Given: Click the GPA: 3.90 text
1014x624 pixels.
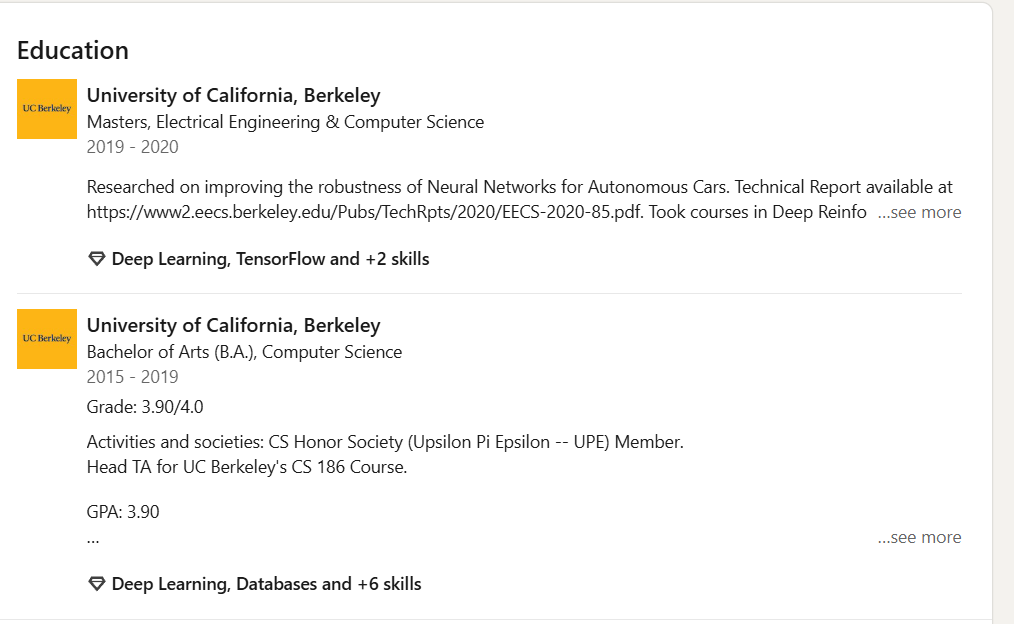Looking at the screenshot, I should point(123,512).
